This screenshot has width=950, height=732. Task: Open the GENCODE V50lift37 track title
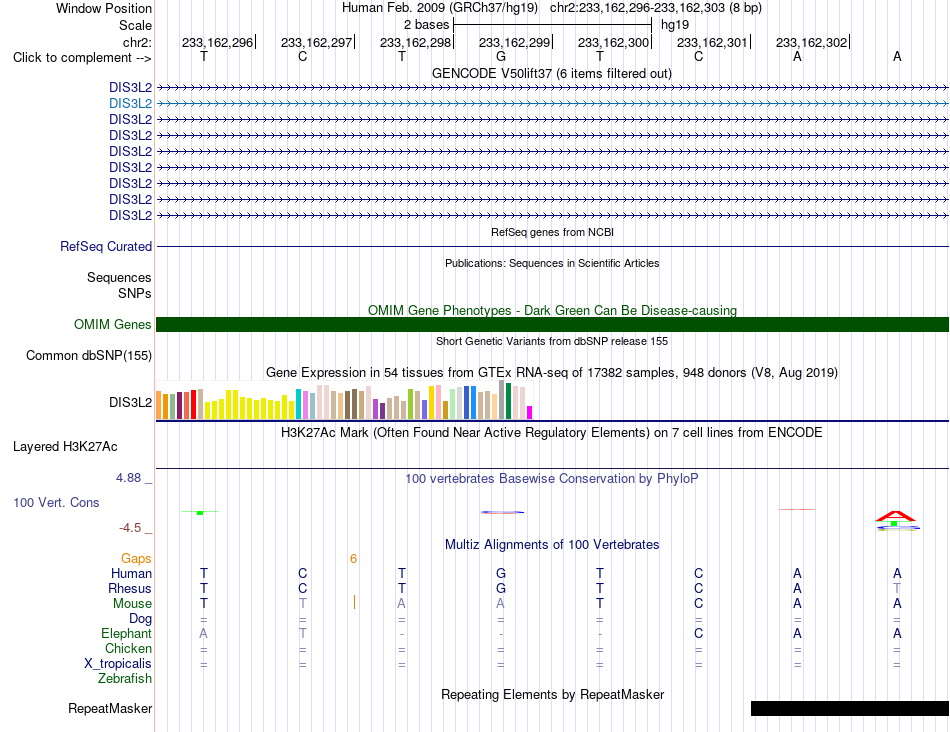click(552, 73)
